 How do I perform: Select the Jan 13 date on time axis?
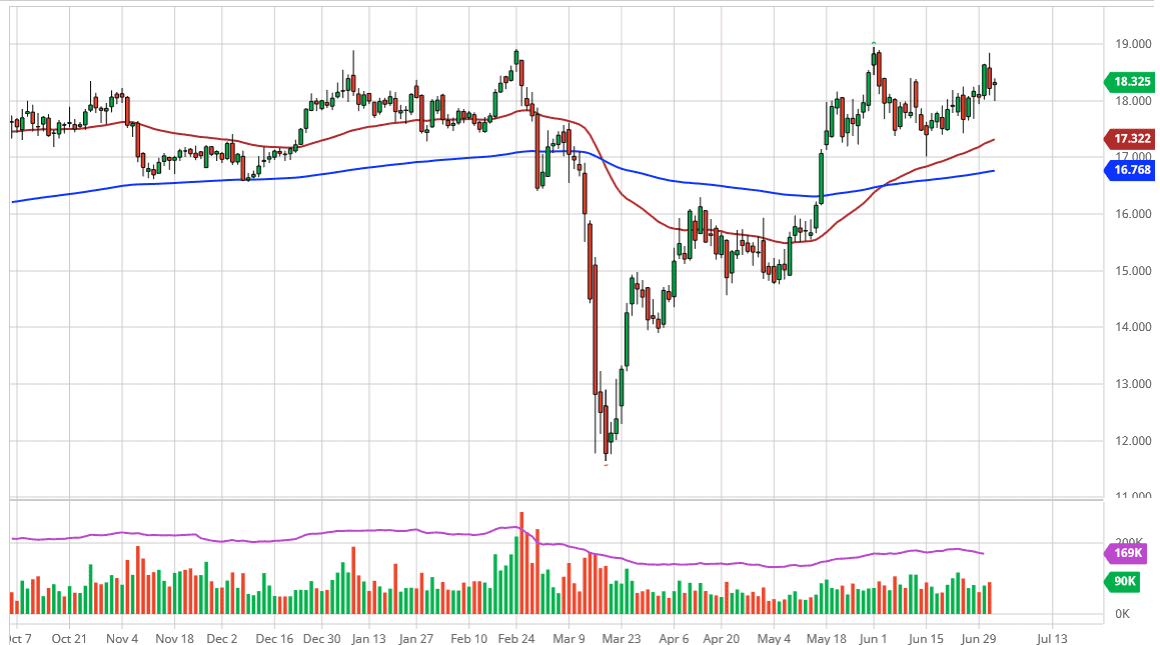tap(368, 637)
